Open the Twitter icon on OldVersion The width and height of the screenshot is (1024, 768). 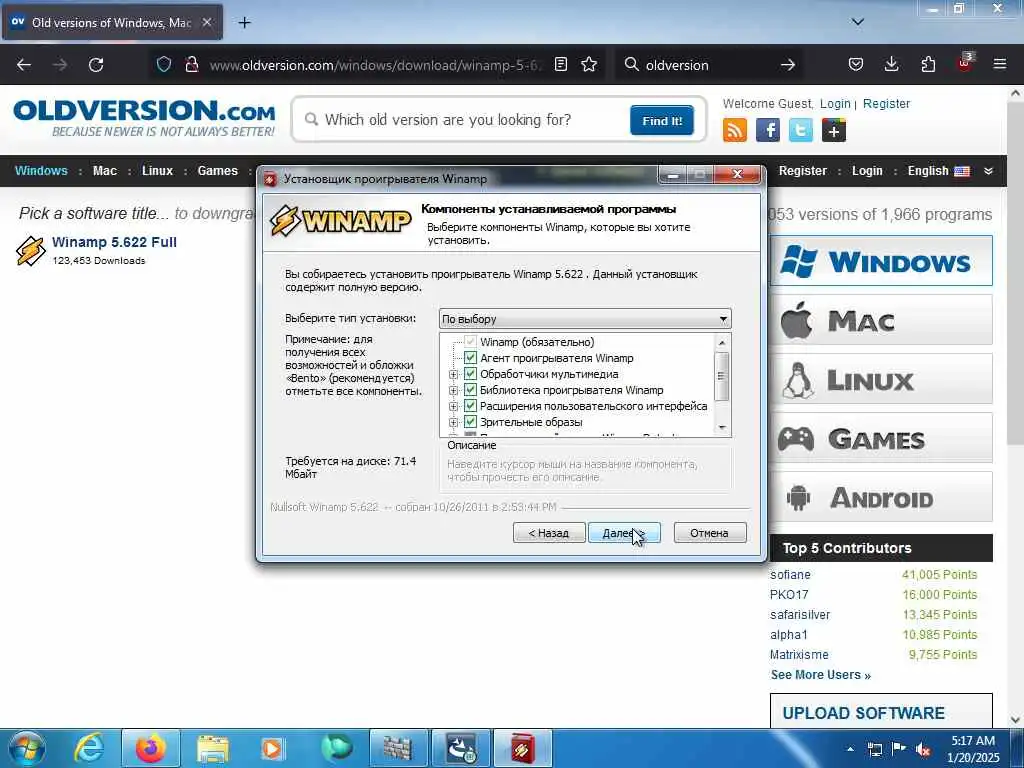click(x=801, y=130)
